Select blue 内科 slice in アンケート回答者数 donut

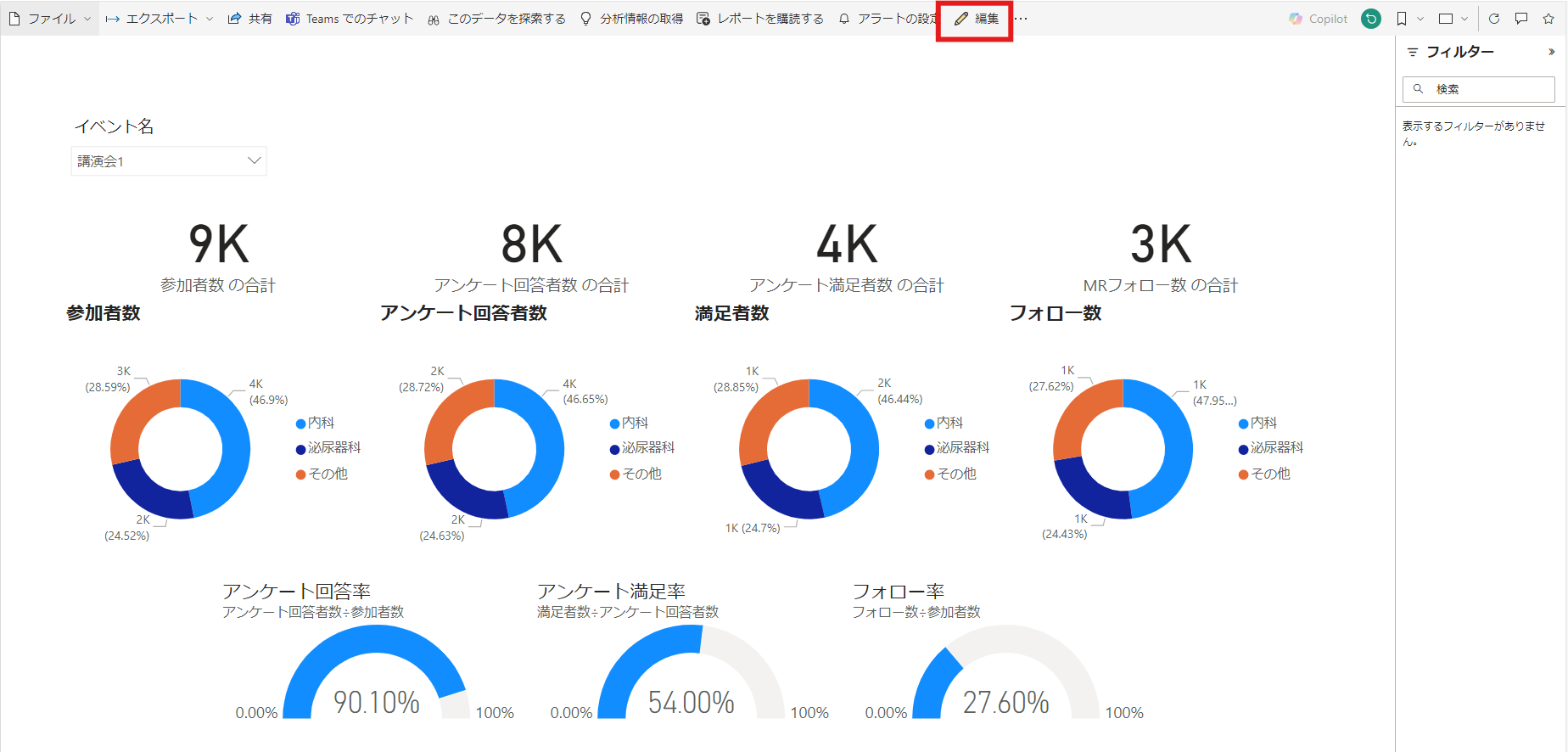click(x=548, y=446)
